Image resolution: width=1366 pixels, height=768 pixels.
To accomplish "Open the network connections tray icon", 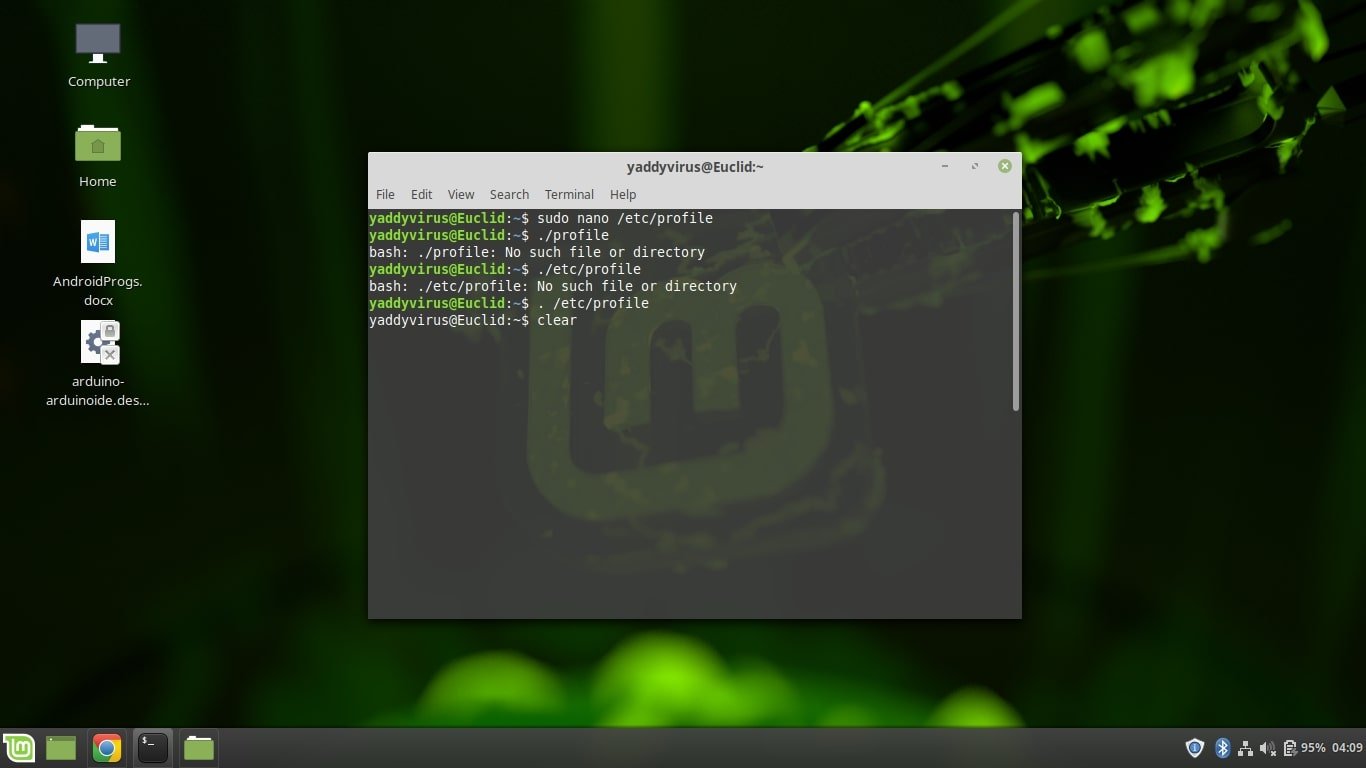I will pyautogui.click(x=1245, y=747).
